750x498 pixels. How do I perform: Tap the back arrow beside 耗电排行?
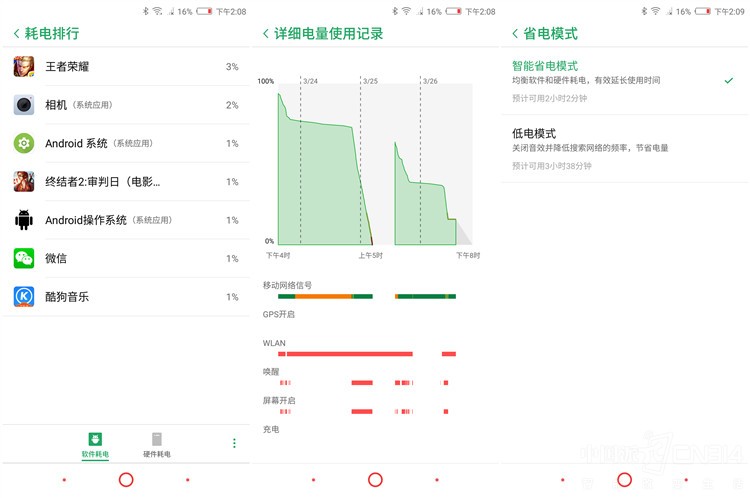coord(17,33)
